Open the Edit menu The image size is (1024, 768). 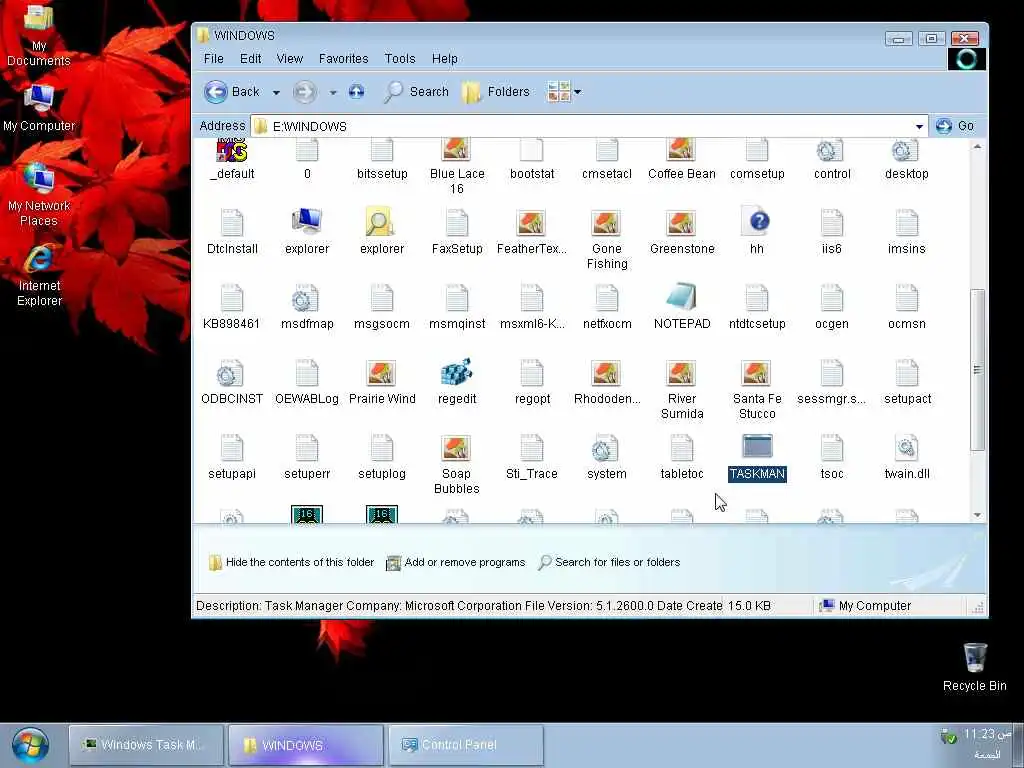point(250,59)
